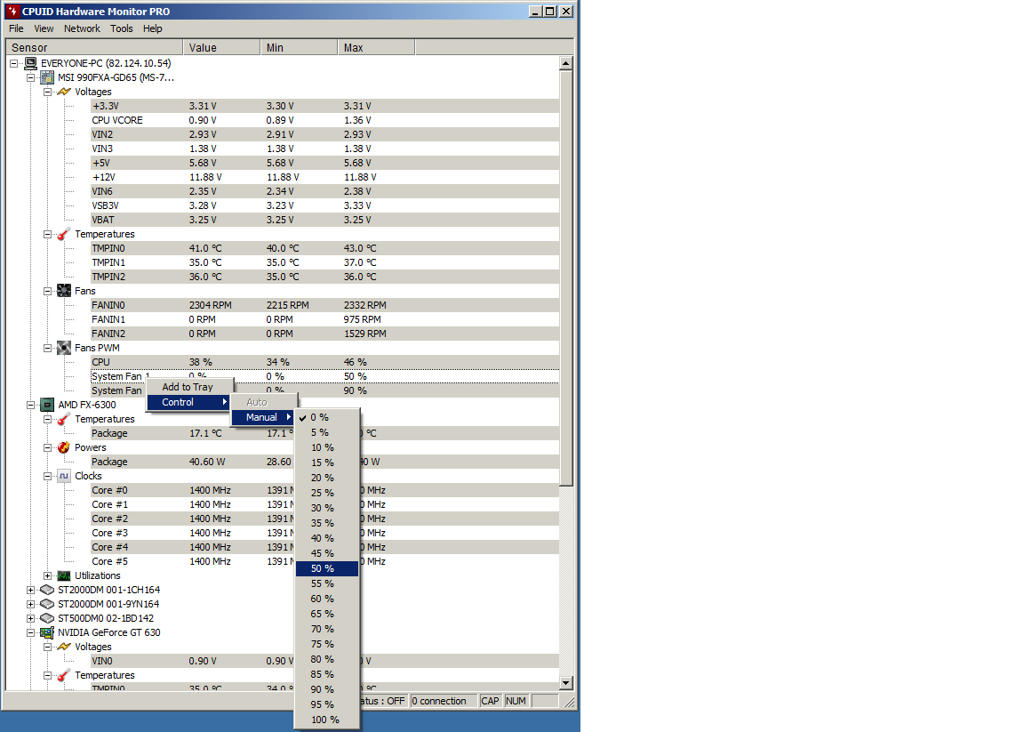This screenshot has width=1024, height=732.
Task: Click the ST500DM0 02-1BD142 drive icon
Action: (47, 618)
